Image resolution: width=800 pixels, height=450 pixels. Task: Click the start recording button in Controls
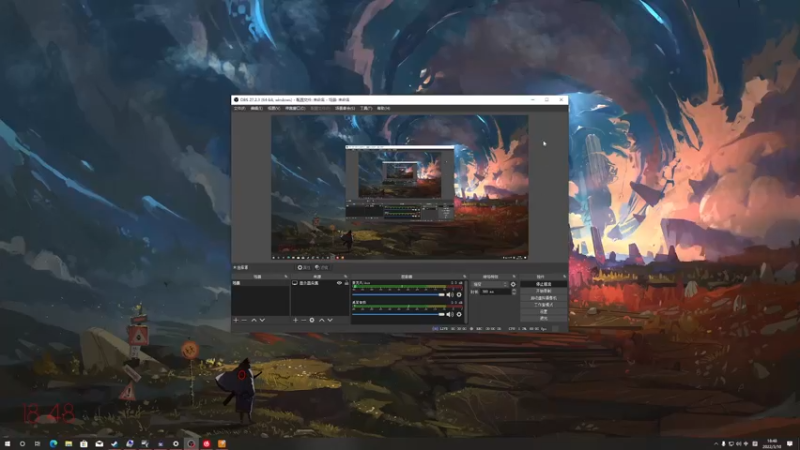[x=543, y=291]
